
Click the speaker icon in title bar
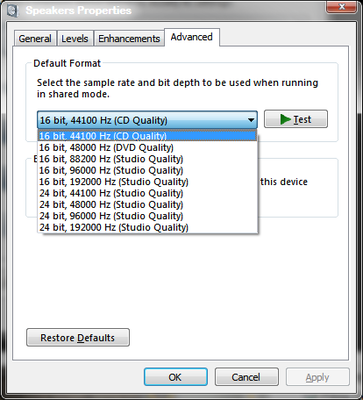13,10
